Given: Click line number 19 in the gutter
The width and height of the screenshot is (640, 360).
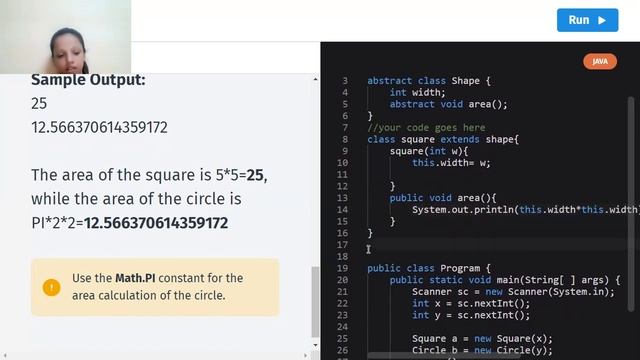Looking at the screenshot, I should 342,268.
